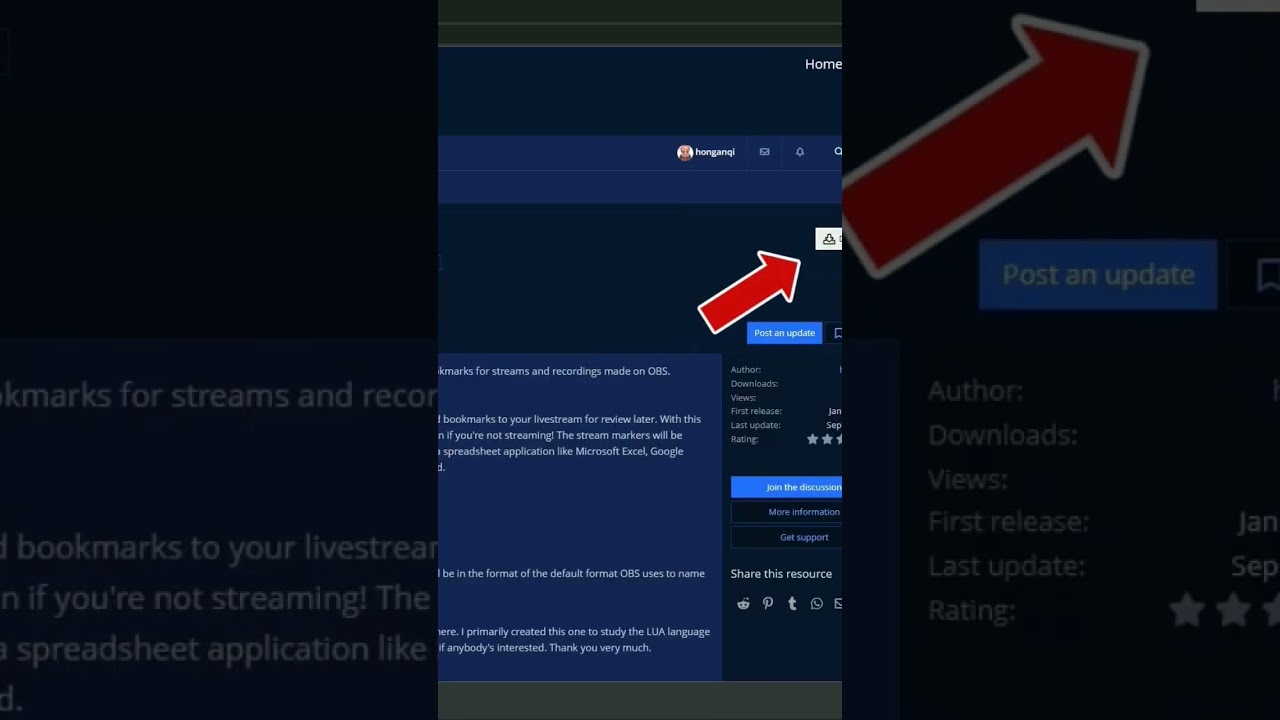
Task: Share the resource by email icon
Action: 838,604
